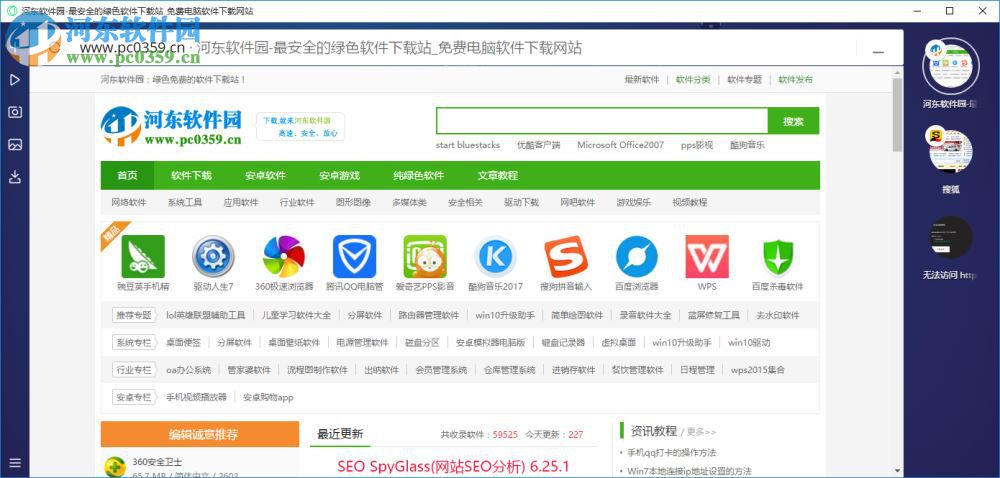Select the 最近更新 tab
1000x478 pixels.
(x=341, y=434)
